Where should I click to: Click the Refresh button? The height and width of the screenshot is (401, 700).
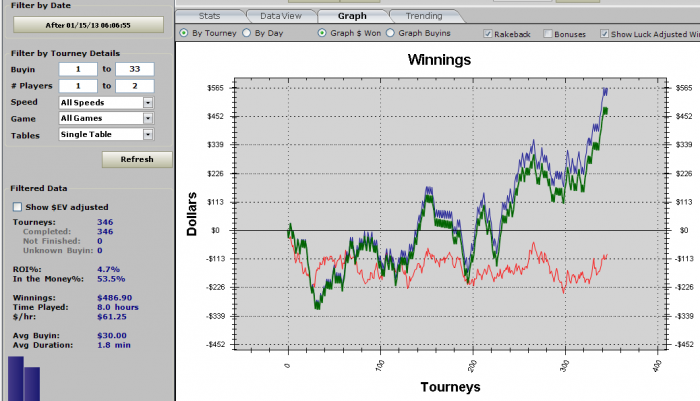pos(137,159)
